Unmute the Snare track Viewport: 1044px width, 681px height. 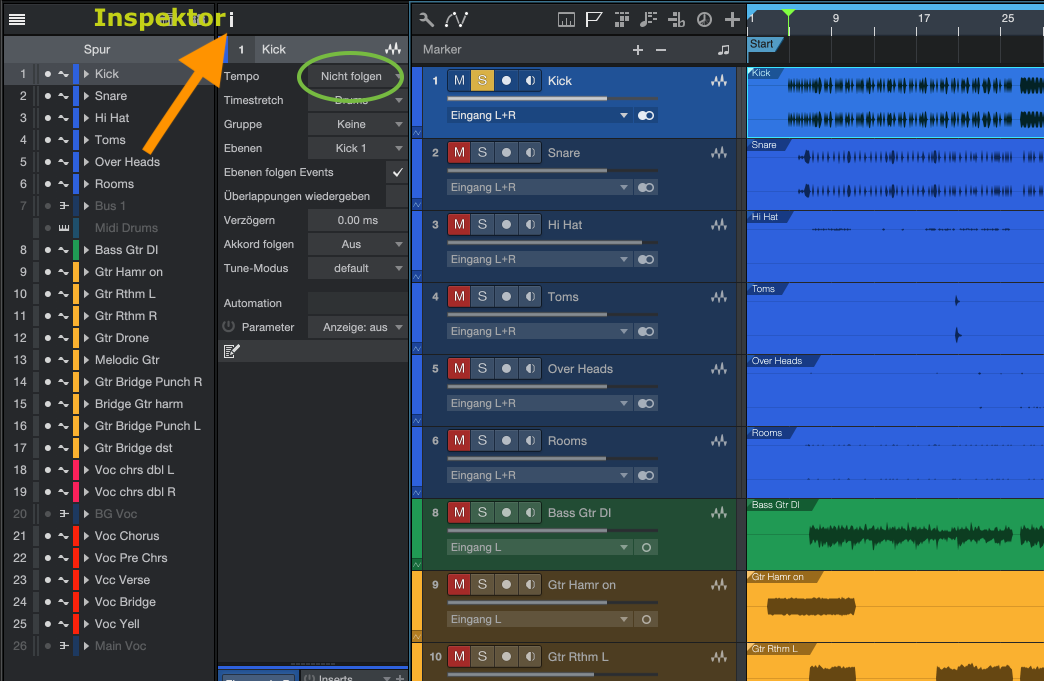pyautogui.click(x=459, y=153)
